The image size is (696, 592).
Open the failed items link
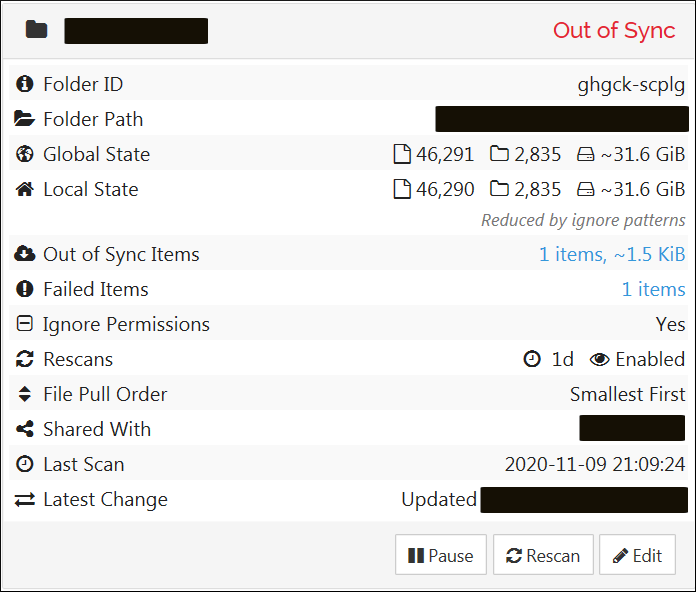(653, 290)
